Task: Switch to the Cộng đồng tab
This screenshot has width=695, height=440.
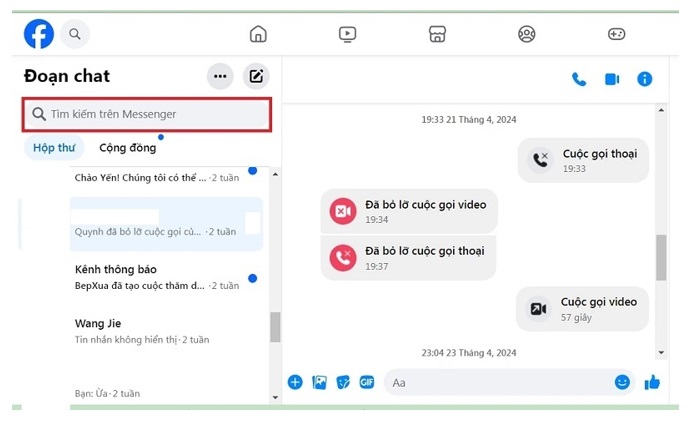Action: pyautogui.click(x=127, y=148)
